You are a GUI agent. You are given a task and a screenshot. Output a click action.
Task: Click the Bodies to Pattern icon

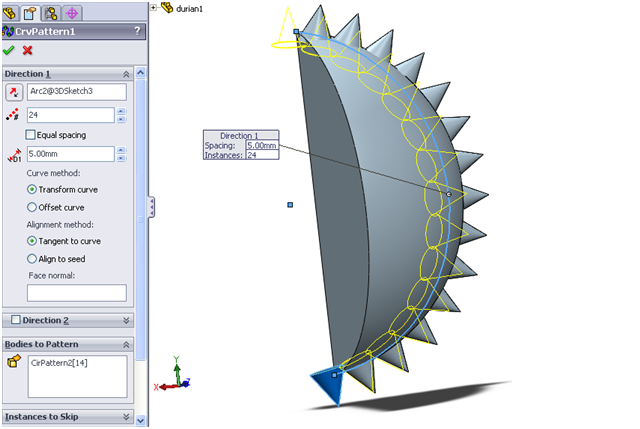point(13,361)
